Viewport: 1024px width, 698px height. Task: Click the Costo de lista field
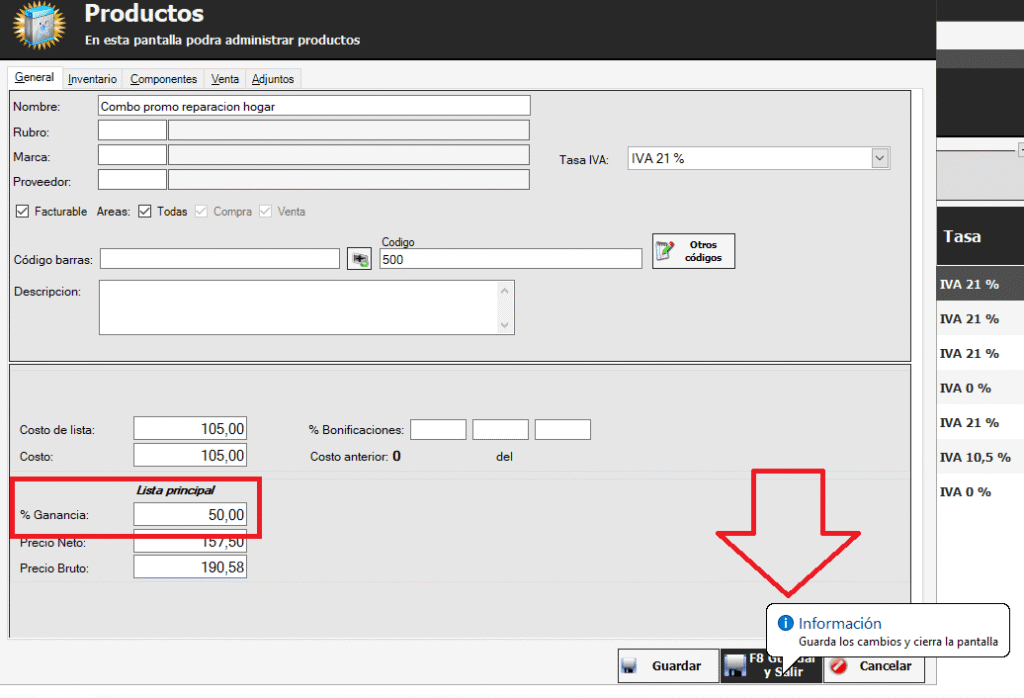190,429
